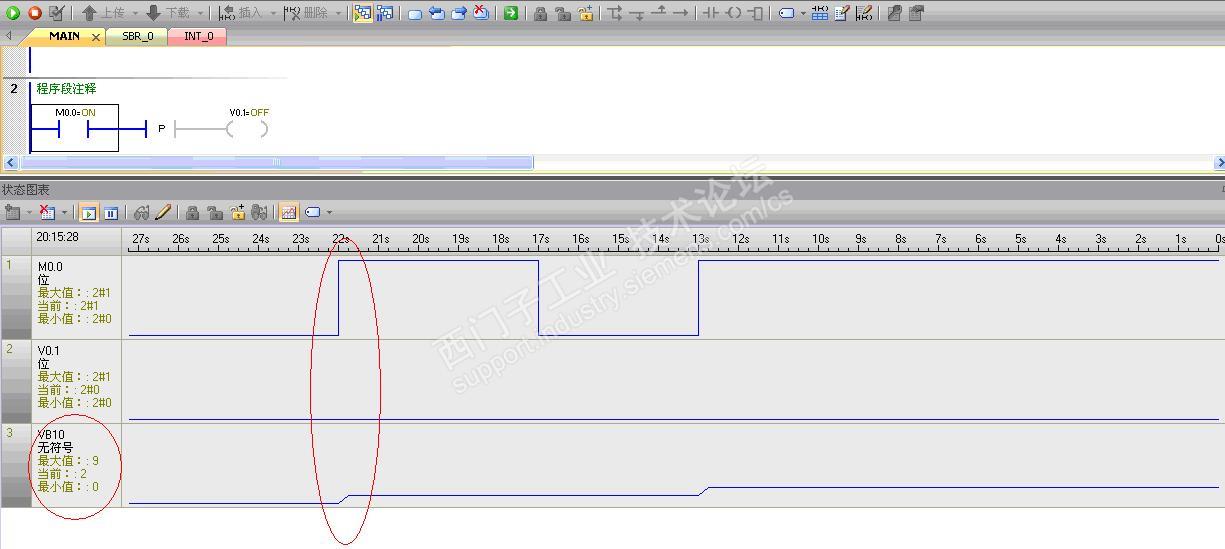The height and width of the screenshot is (549, 1225).
Task: Close the MAIN tab
Action: tap(96, 37)
